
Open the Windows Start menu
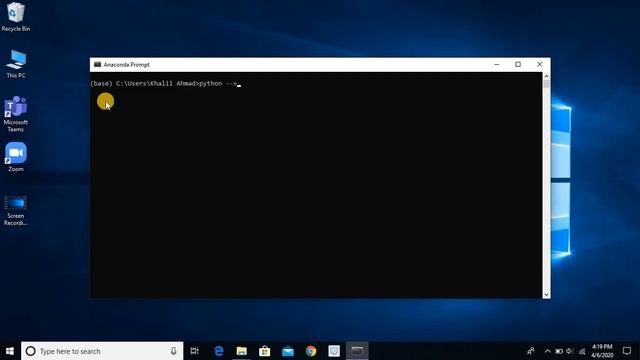click(10, 351)
